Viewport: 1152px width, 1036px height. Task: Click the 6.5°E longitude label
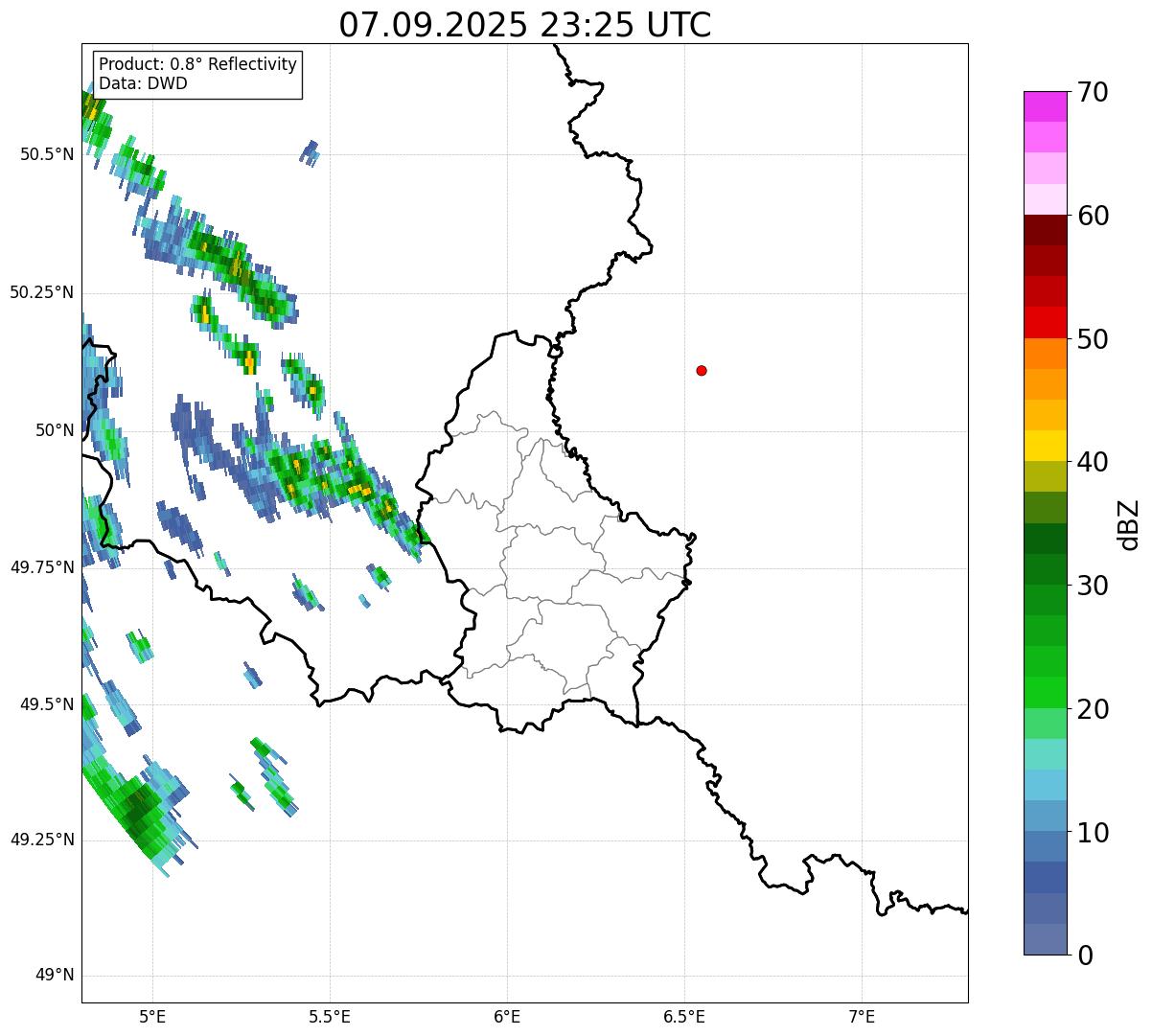click(x=684, y=1016)
